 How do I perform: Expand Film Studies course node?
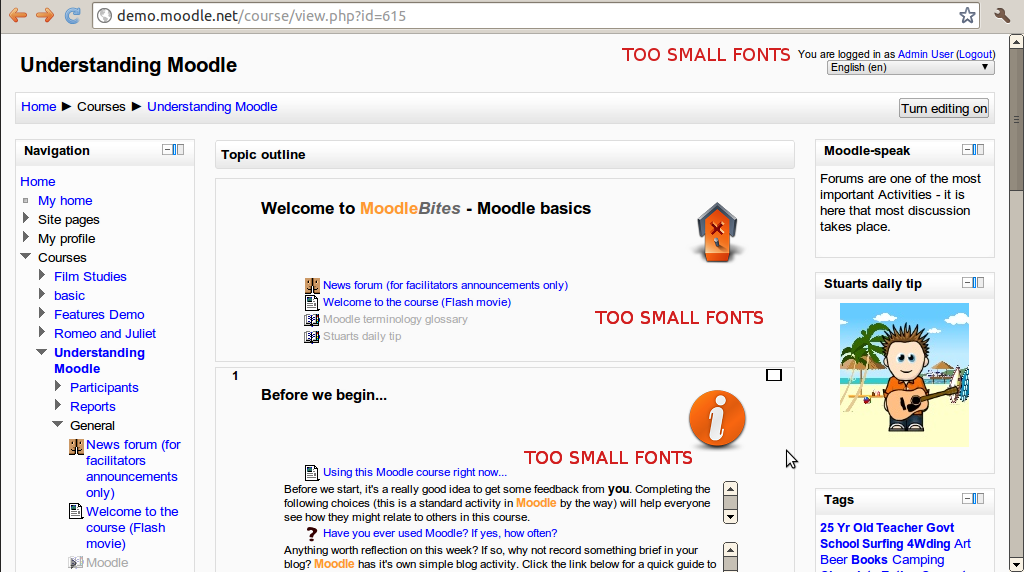(42, 275)
